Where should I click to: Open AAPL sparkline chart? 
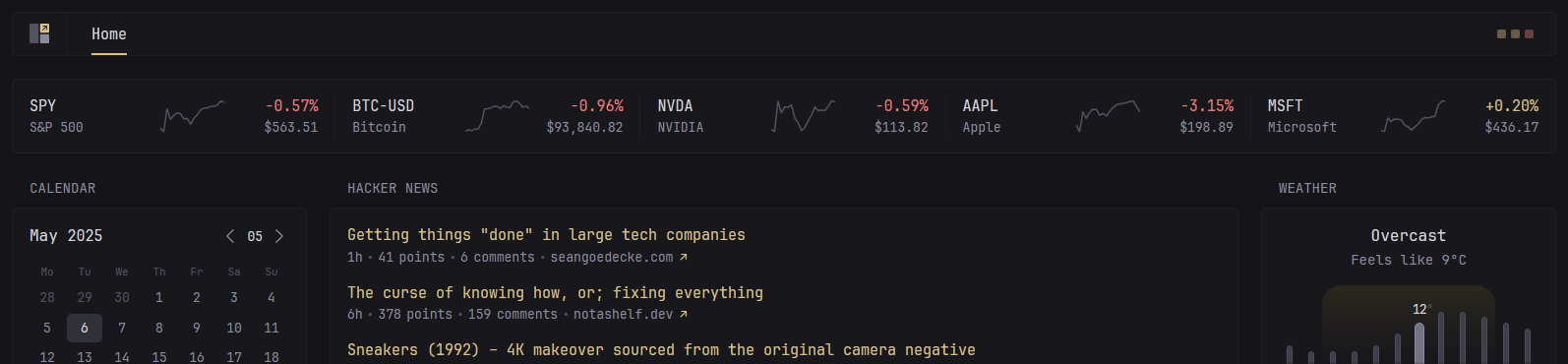(x=1109, y=116)
